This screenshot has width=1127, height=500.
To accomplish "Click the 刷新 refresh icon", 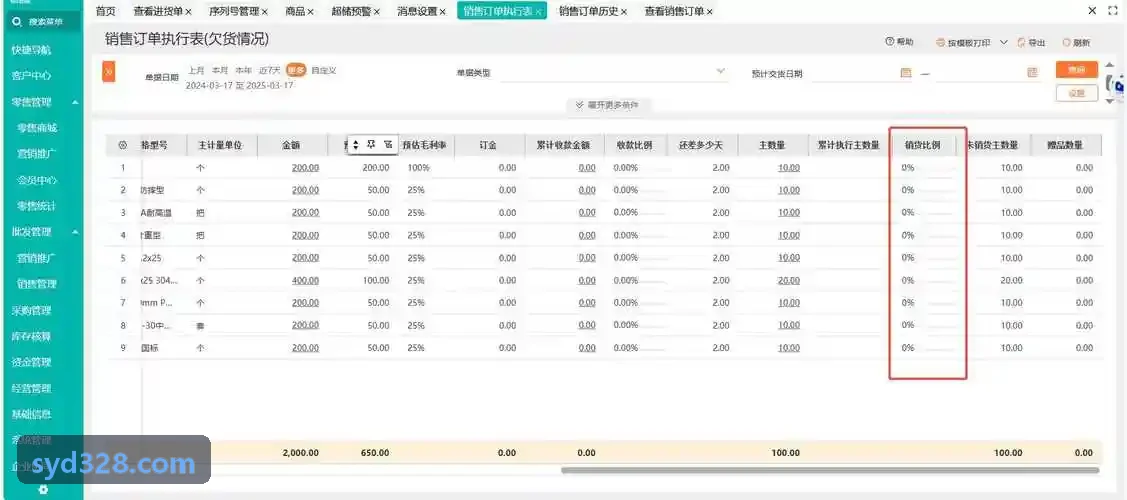I will coord(1066,43).
